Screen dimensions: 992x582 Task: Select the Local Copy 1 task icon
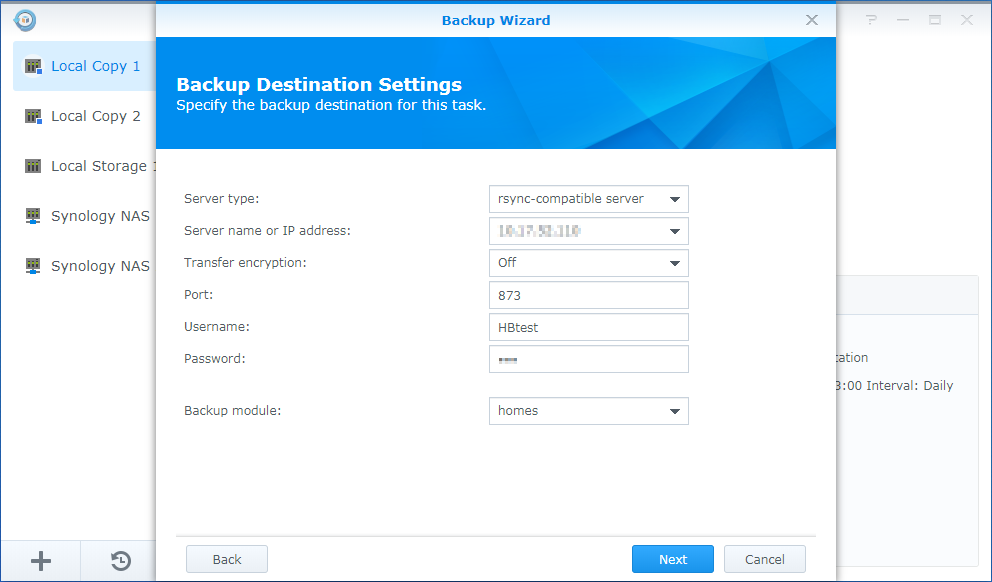click(x=32, y=65)
